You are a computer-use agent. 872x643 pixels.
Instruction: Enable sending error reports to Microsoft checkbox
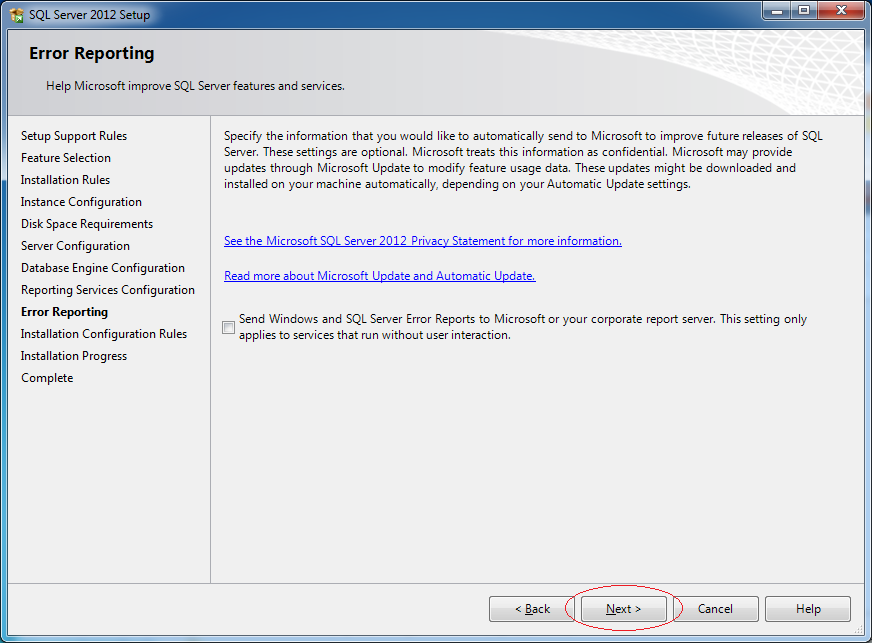coord(229,328)
